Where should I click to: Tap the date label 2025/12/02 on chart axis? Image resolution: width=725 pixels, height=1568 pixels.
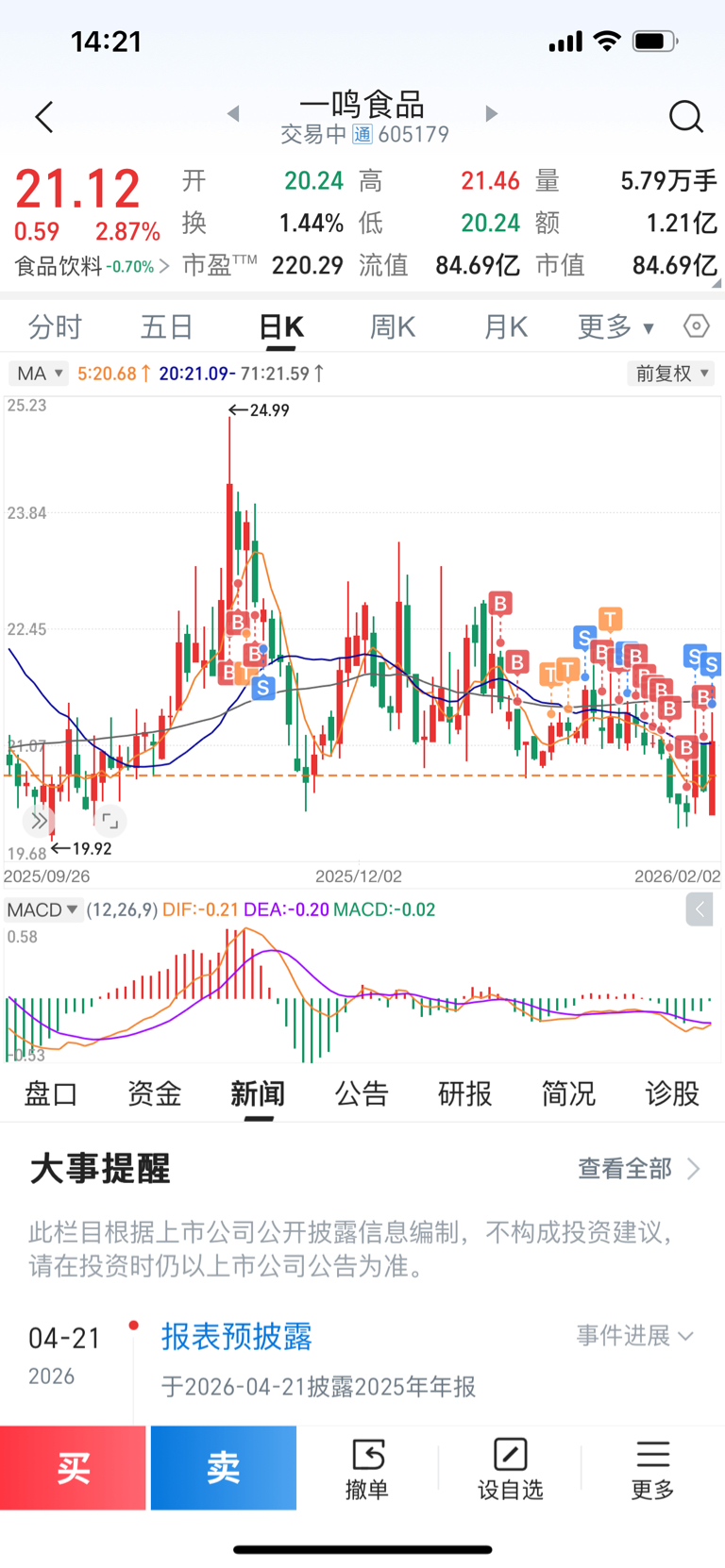[359, 876]
